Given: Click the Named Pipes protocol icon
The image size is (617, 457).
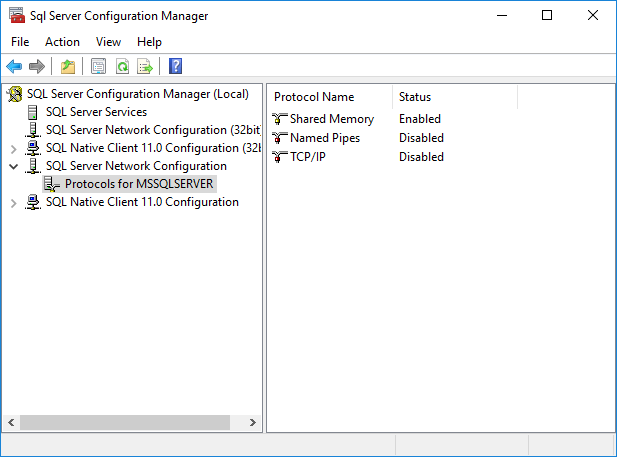Looking at the screenshot, I should (279, 138).
